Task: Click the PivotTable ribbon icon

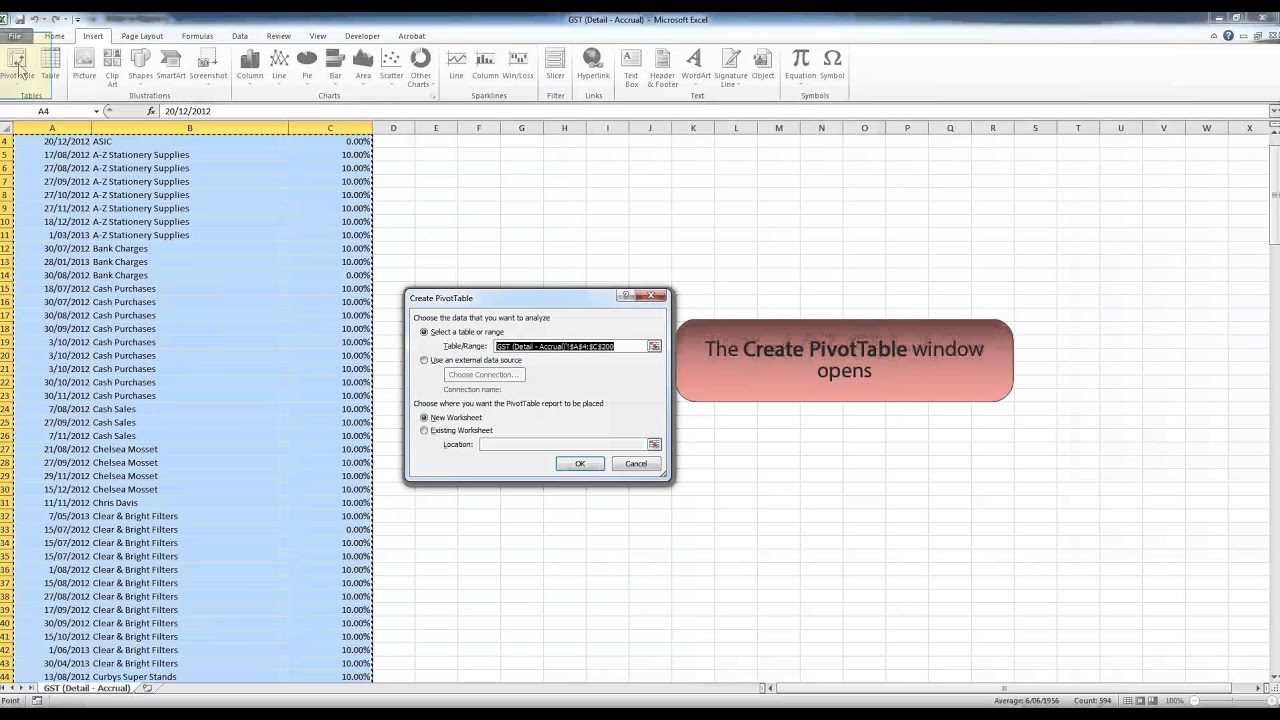Action: click(17, 65)
